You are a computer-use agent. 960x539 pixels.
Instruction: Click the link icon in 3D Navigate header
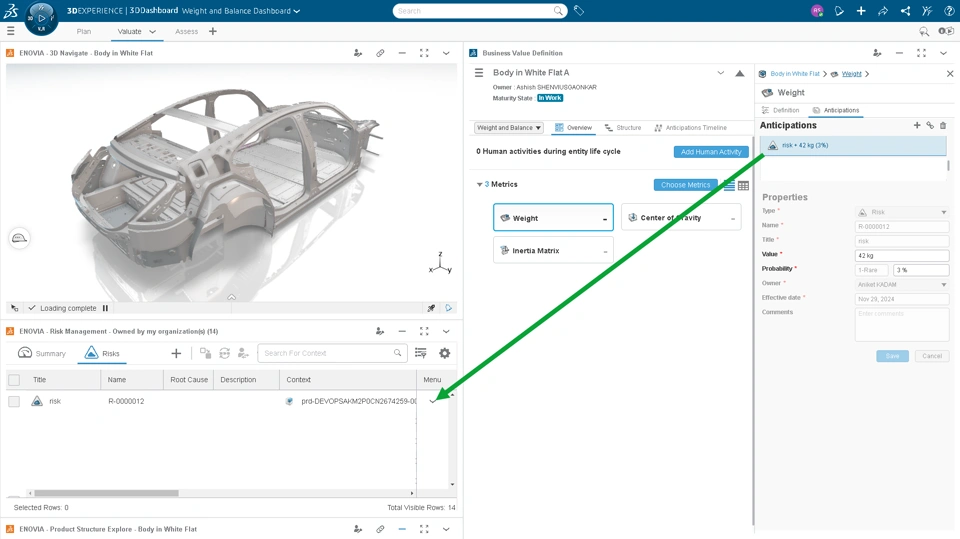[380, 53]
